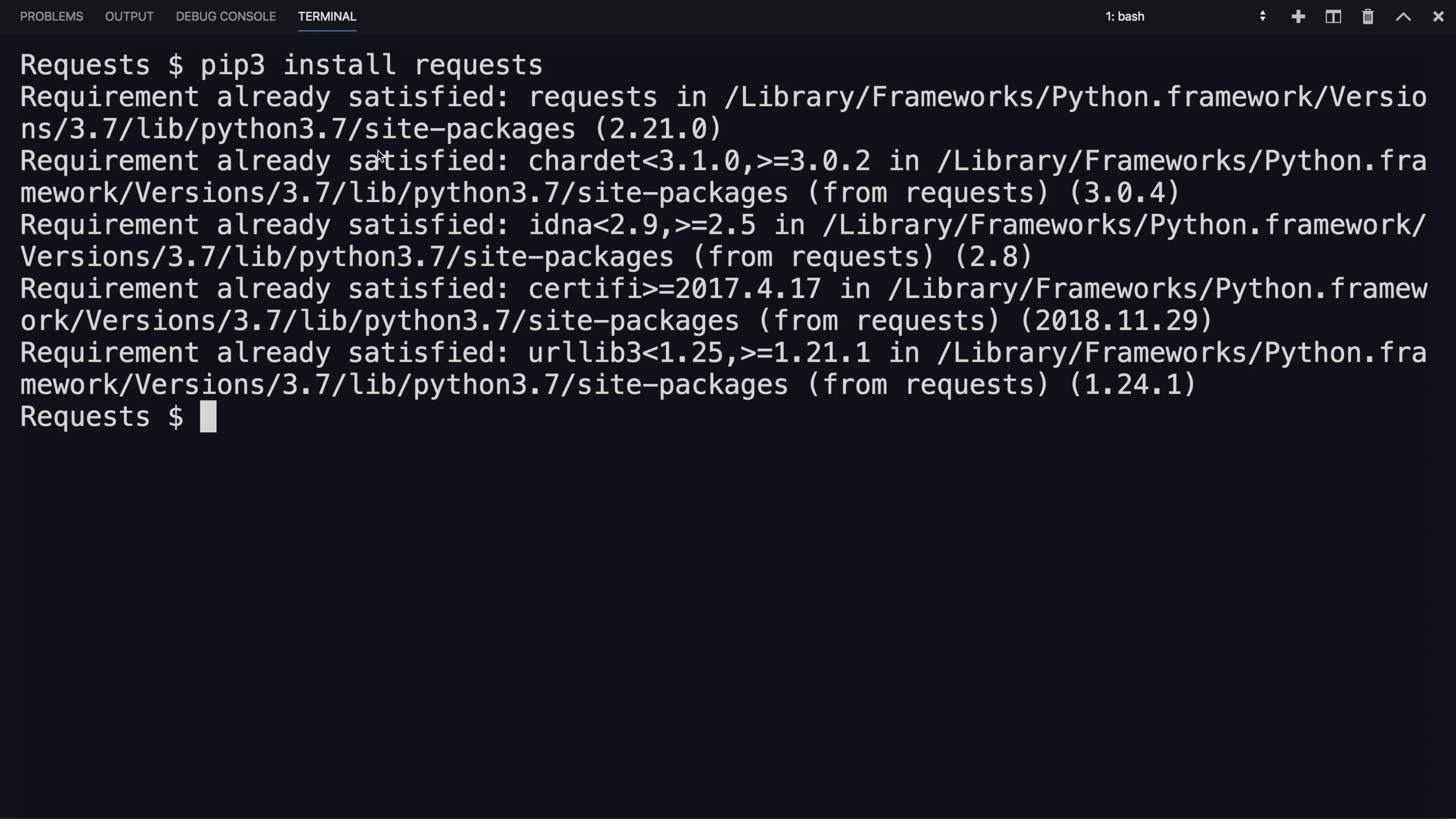This screenshot has height=819, width=1456.
Task: Click the selector's up-down arrows
Action: tap(1262, 16)
